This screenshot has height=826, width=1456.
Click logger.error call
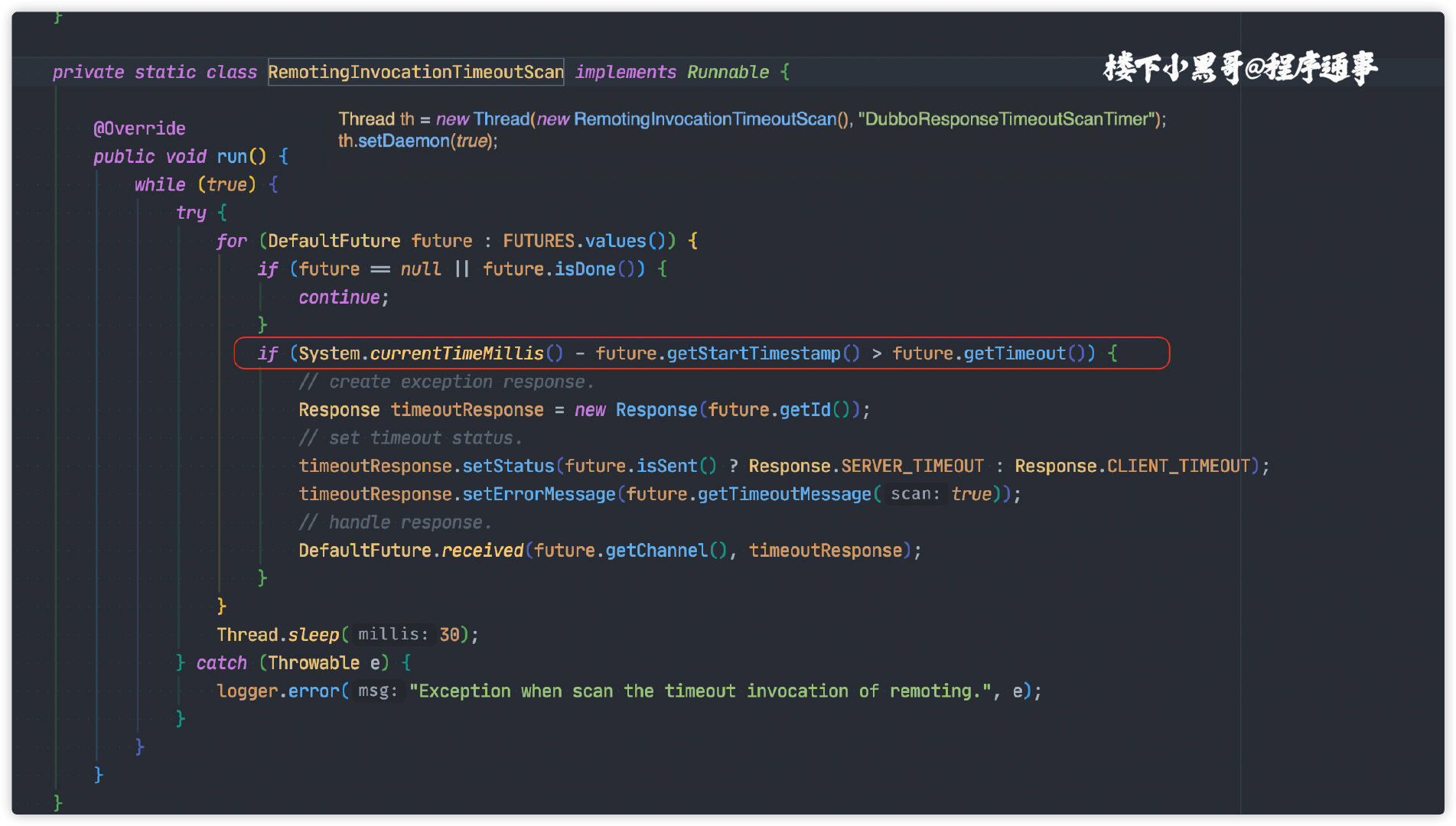[x=278, y=691]
